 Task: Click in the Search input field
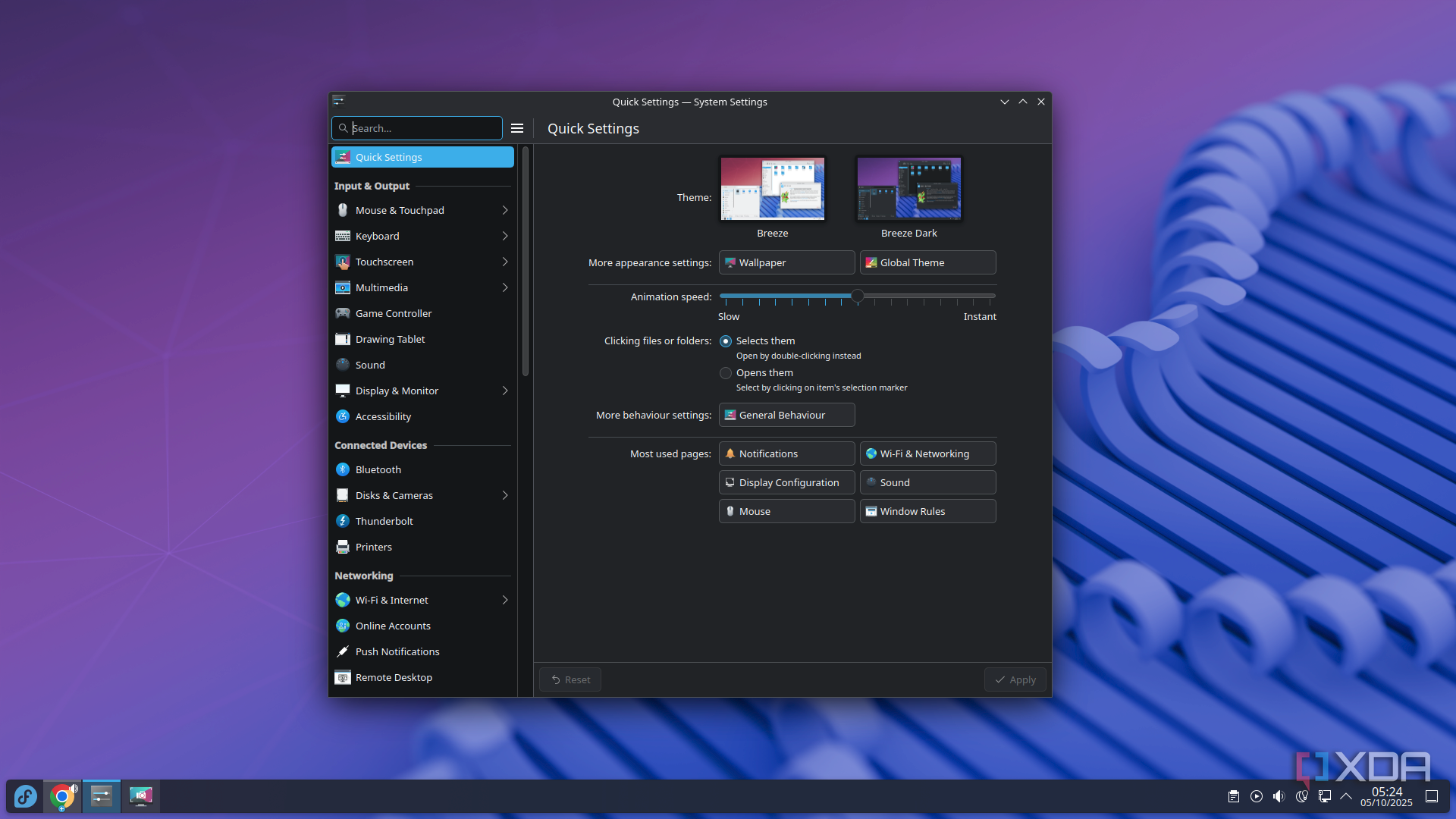click(423, 128)
